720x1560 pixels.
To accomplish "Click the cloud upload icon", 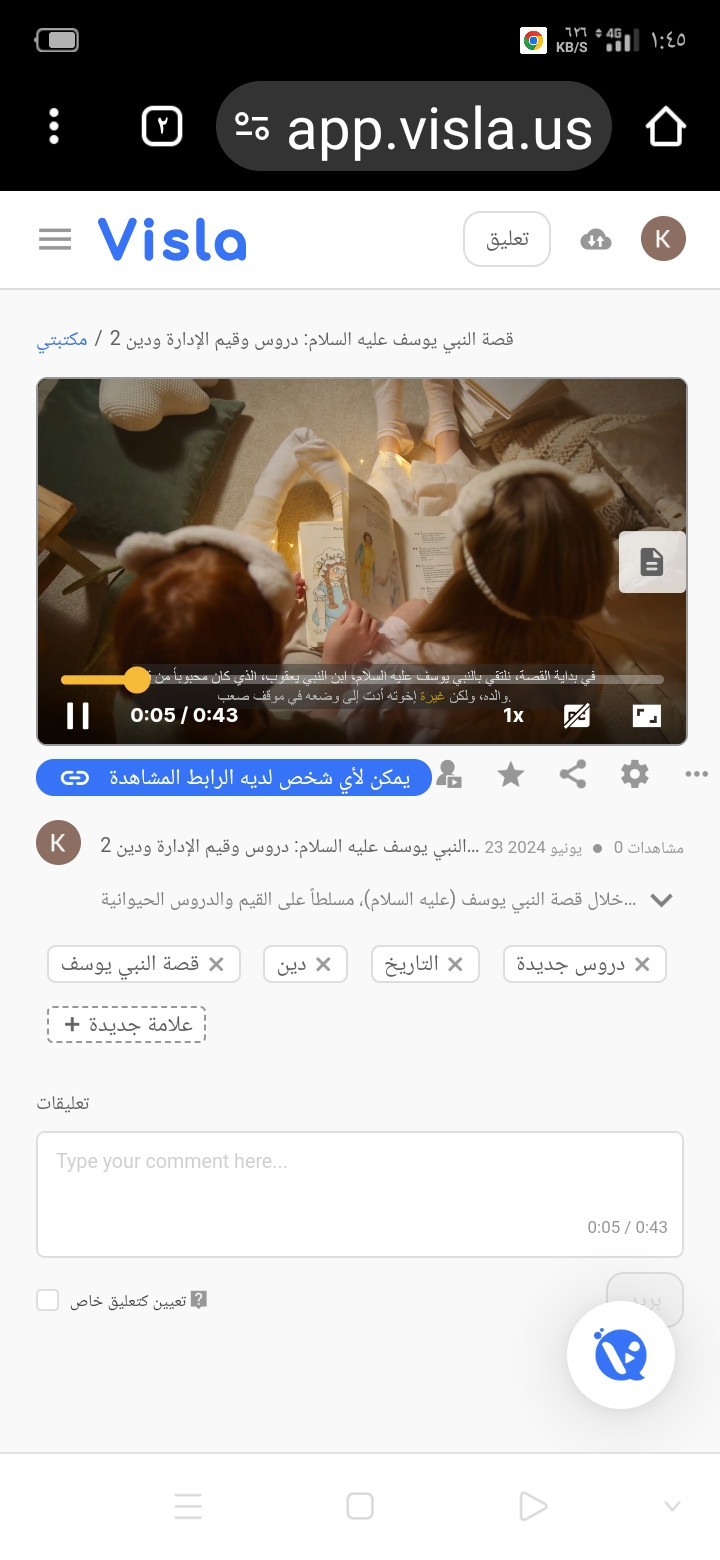I will 596,239.
